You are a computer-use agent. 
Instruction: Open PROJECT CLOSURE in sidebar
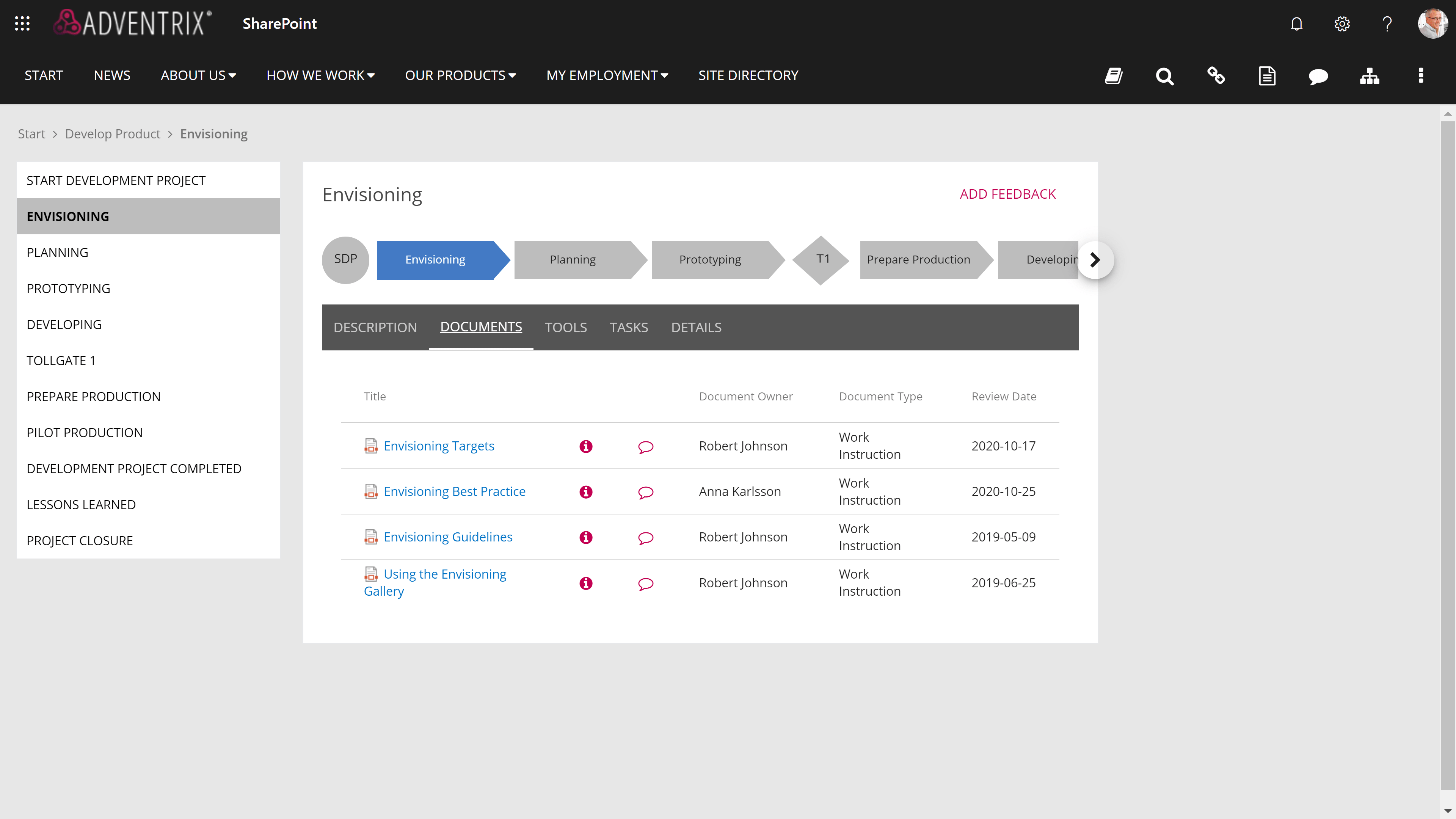(x=149, y=540)
